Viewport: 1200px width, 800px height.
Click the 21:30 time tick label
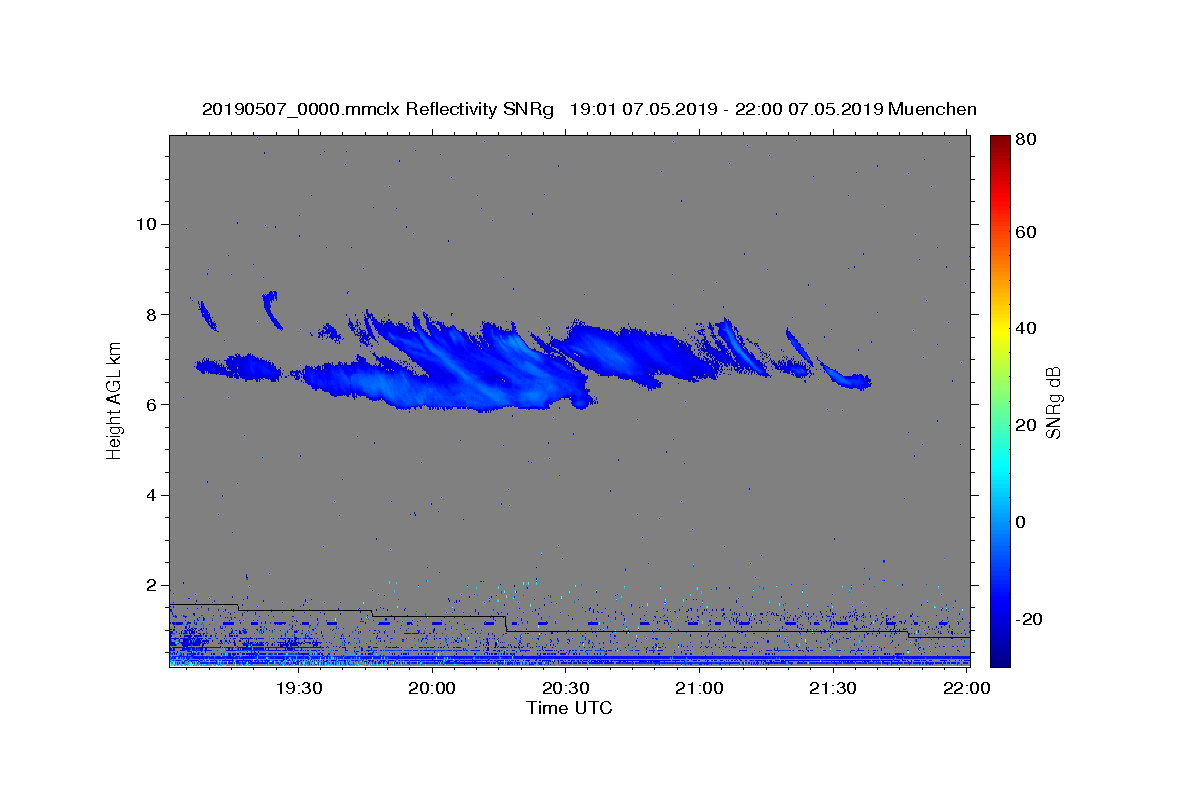pyautogui.click(x=832, y=688)
